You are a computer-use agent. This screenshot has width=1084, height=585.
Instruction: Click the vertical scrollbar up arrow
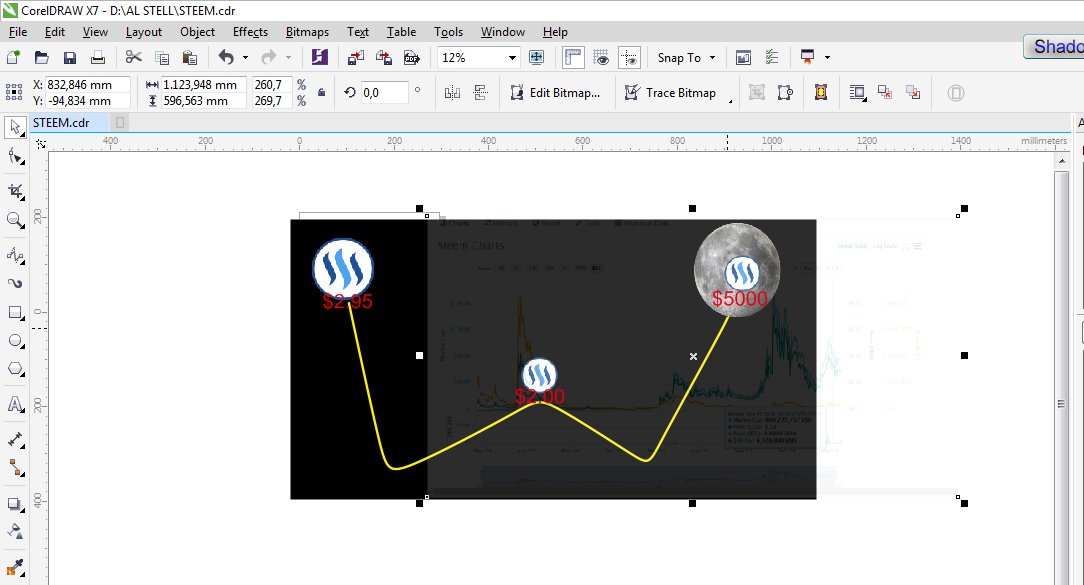(1062, 161)
